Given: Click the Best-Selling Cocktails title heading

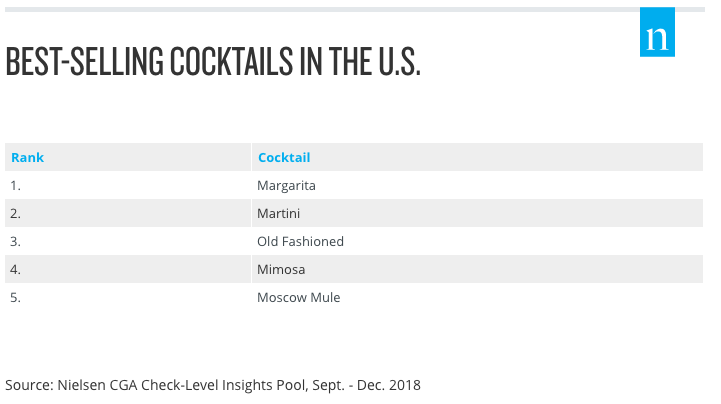Looking at the screenshot, I should (213, 61).
